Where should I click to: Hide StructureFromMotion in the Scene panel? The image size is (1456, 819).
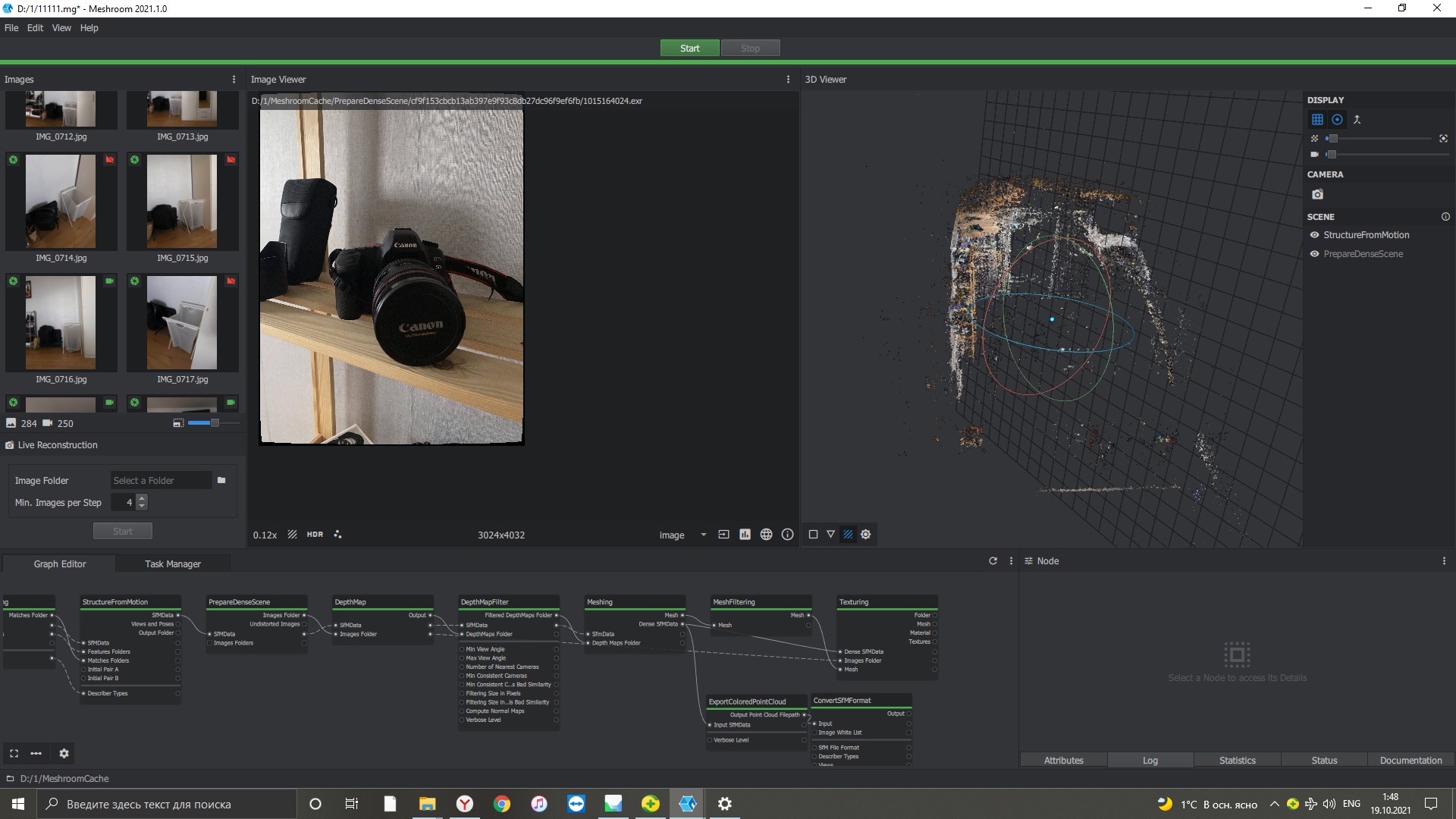[1315, 235]
